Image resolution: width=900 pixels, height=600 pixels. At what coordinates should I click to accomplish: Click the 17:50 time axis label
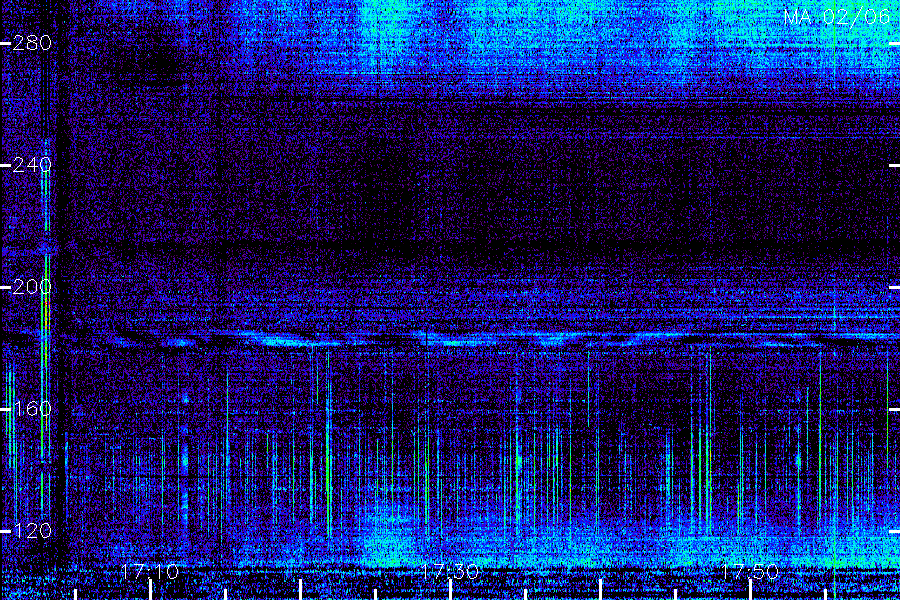[750, 572]
